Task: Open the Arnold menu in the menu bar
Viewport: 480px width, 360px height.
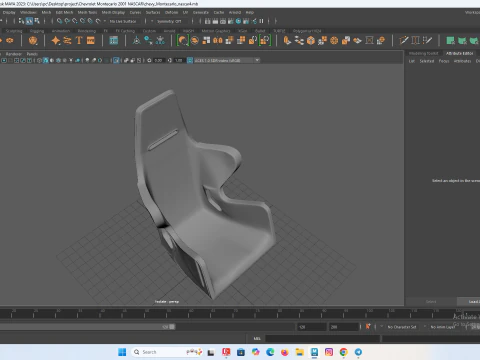Action: 235,12
